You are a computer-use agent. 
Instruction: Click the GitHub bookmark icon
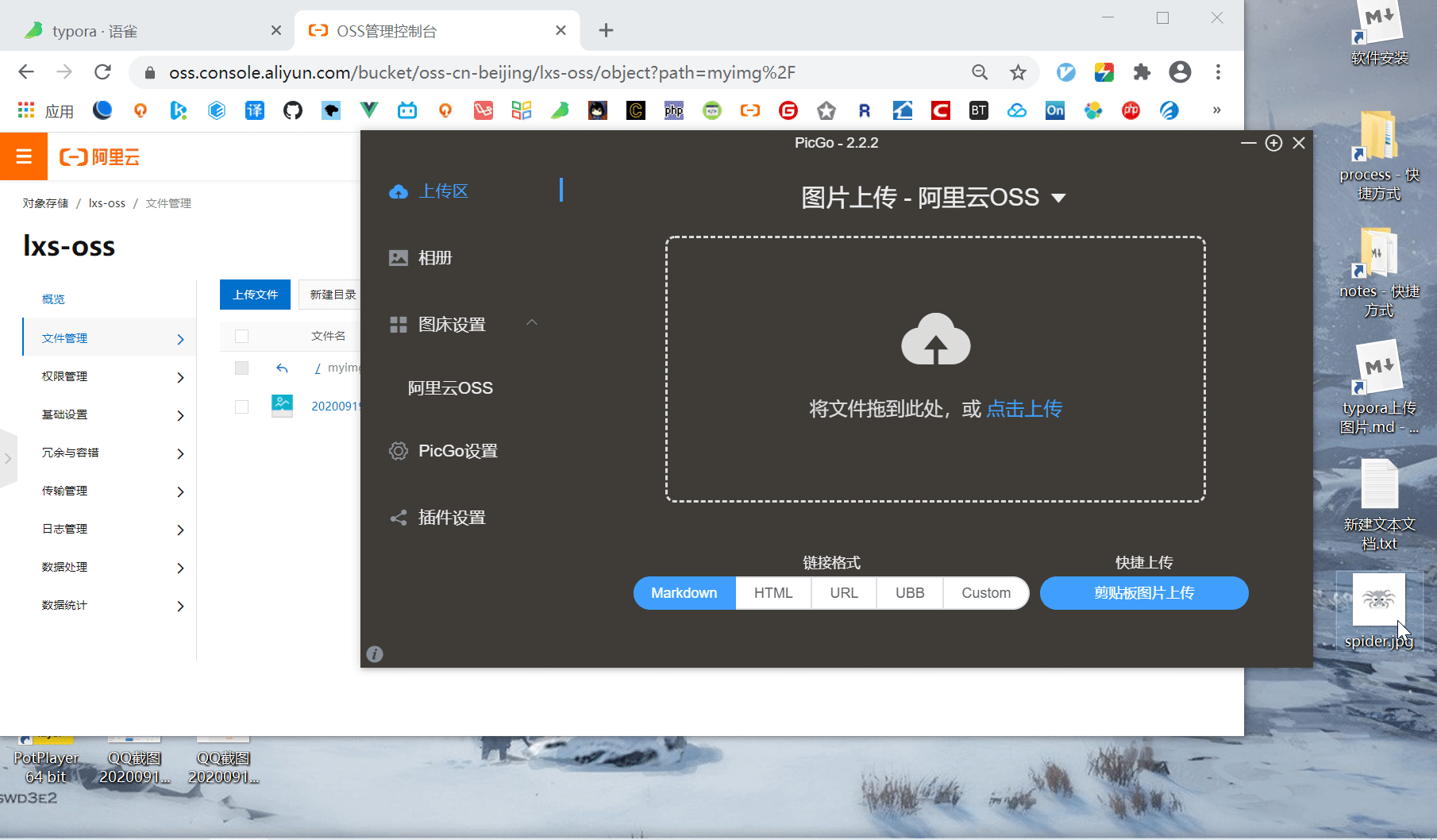click(293, 110)
